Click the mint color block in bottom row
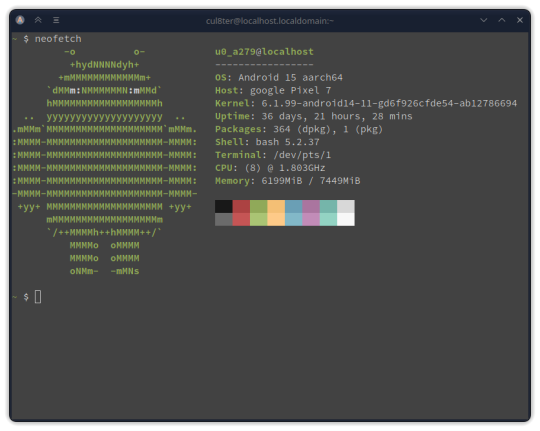The height and width of the screenshot is (431, 540). coord(329,219)
